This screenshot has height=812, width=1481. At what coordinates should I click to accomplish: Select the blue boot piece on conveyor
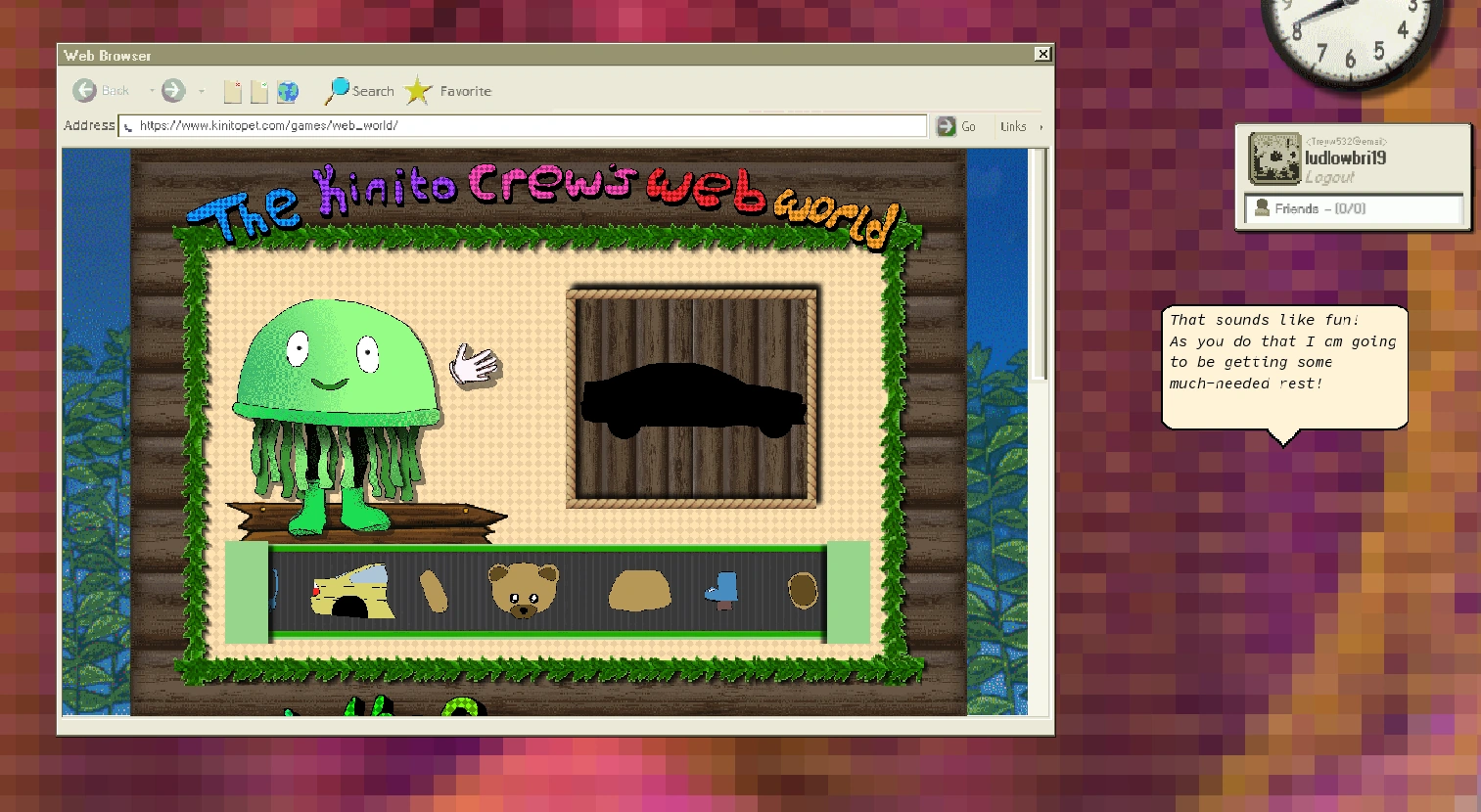(x=722, y=590)
